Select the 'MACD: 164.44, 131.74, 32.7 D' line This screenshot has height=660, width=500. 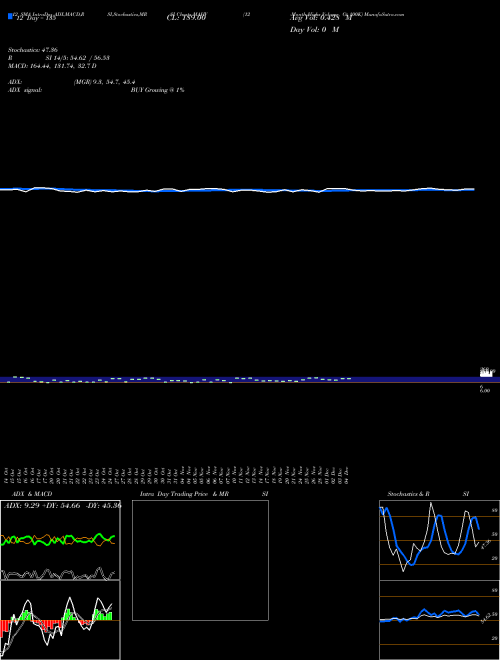click(x=52, y=66)
